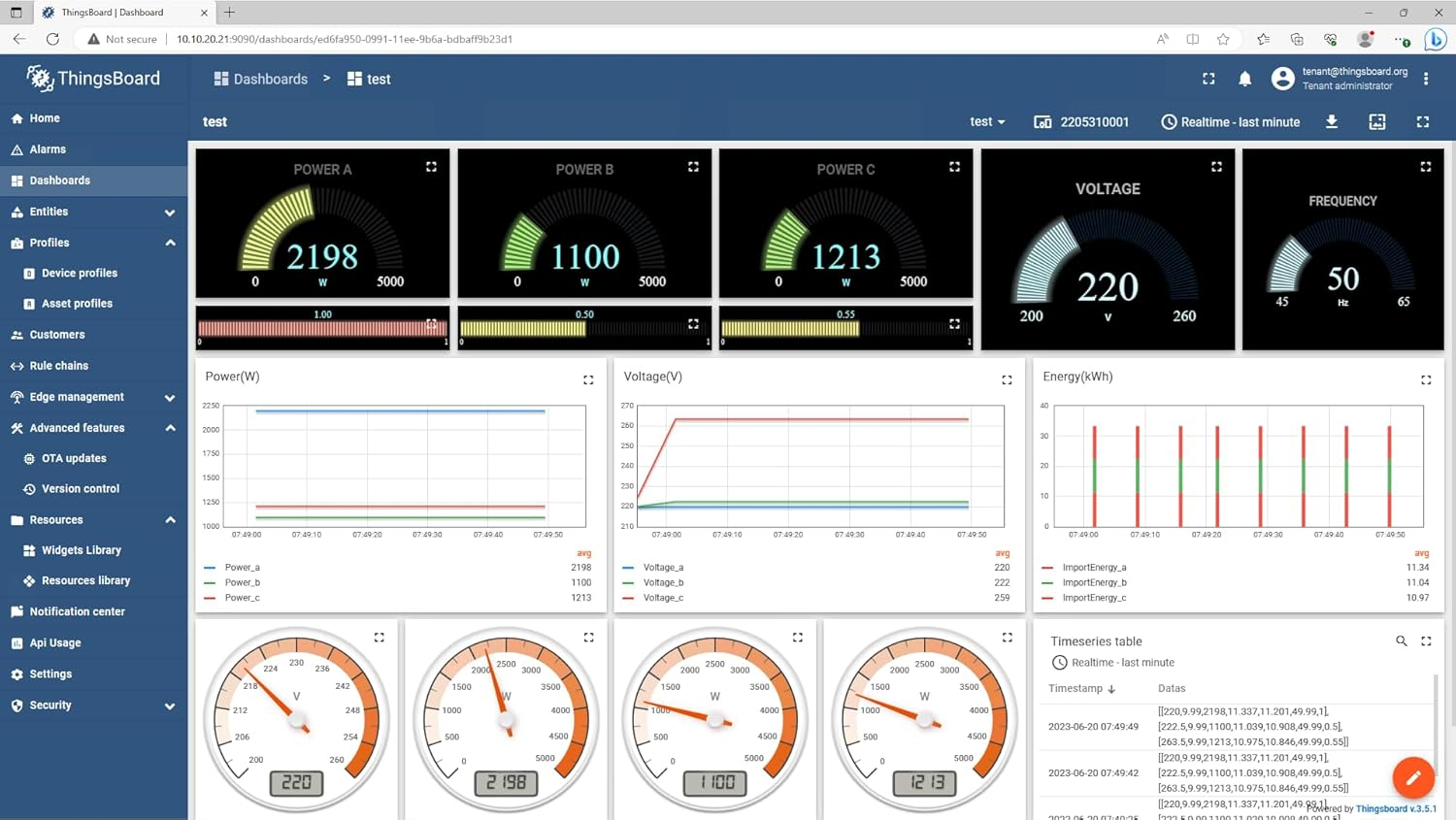Open the test dashboard state dropdown
This screenshot has height=820, width=1456.
[x=987, y=122]
